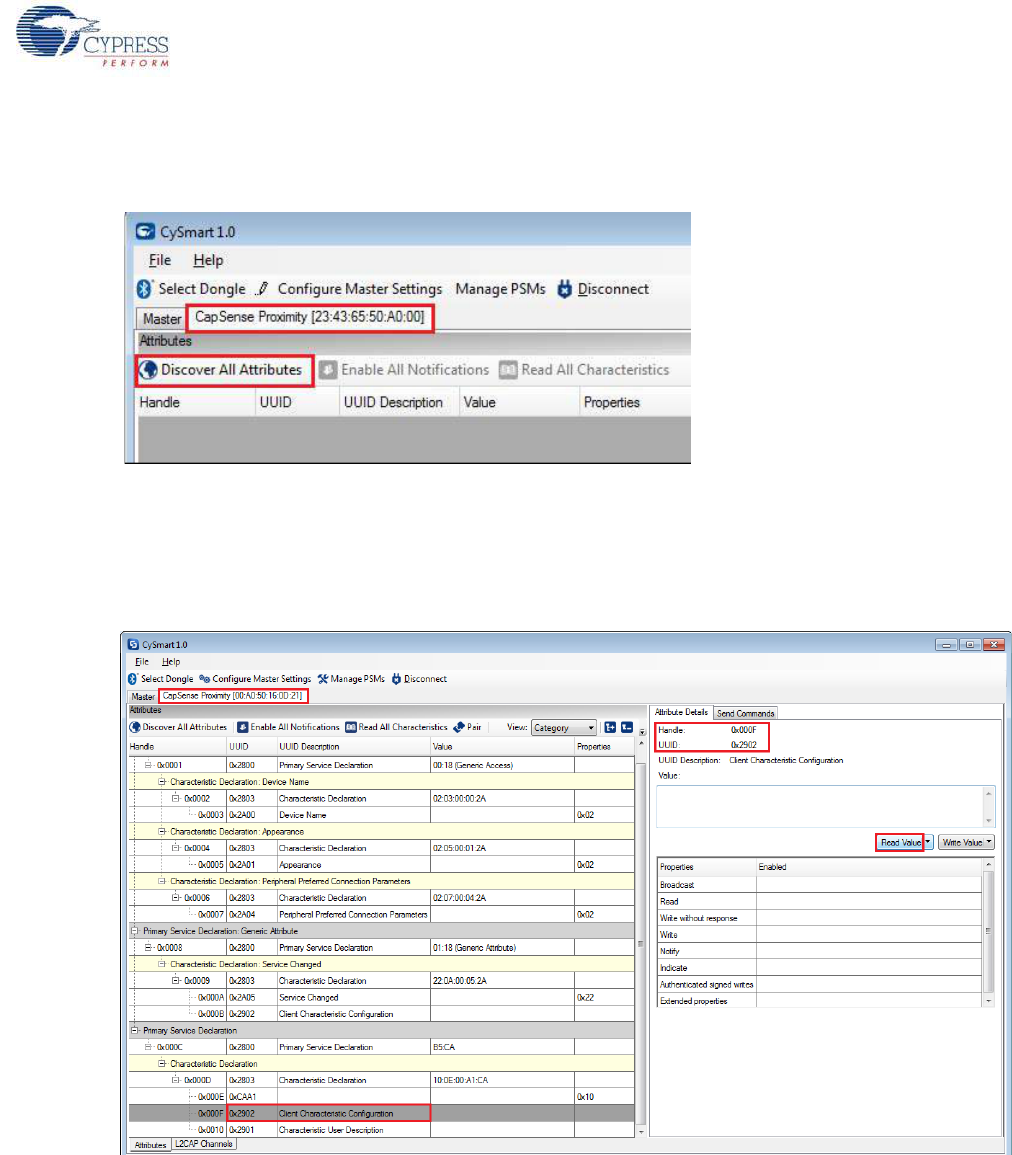Click the Write Value button
Image resolution: width=1012 pixels, height=1155 pixels.
(962, 842)
